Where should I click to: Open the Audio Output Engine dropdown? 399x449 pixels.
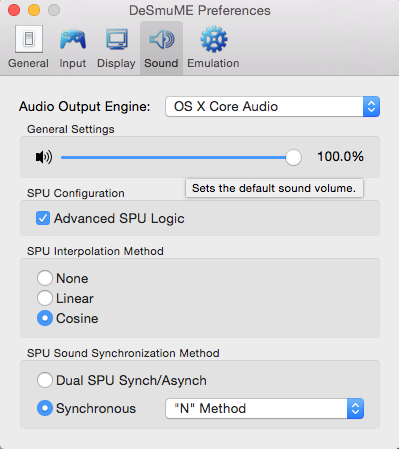click(272, 107)
